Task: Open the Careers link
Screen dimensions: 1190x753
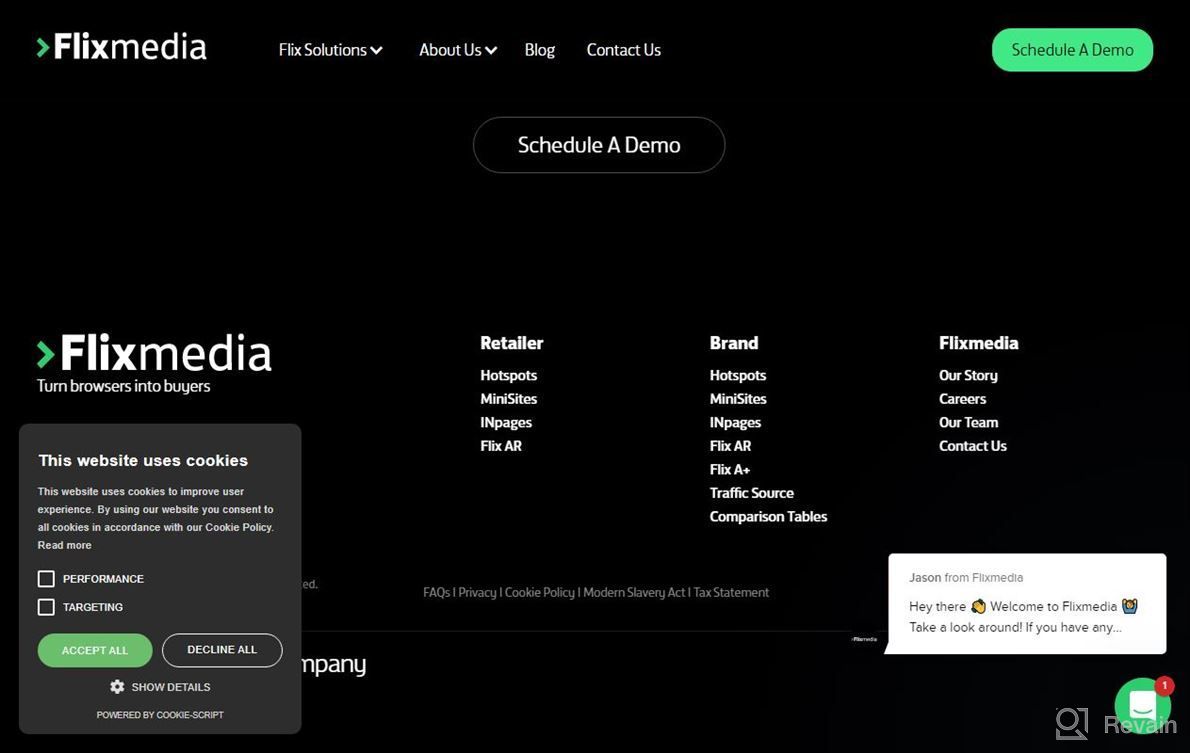Action: (x=962, y=399)
